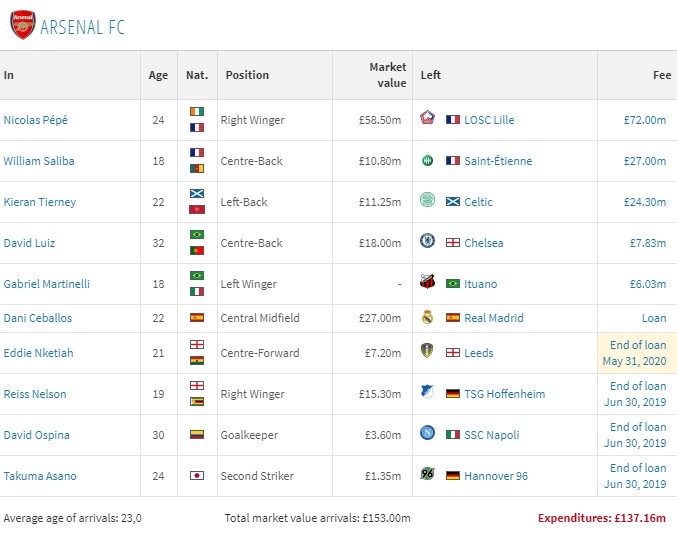
Task: Sort by the Market value column header
Action: click(387, 75)
